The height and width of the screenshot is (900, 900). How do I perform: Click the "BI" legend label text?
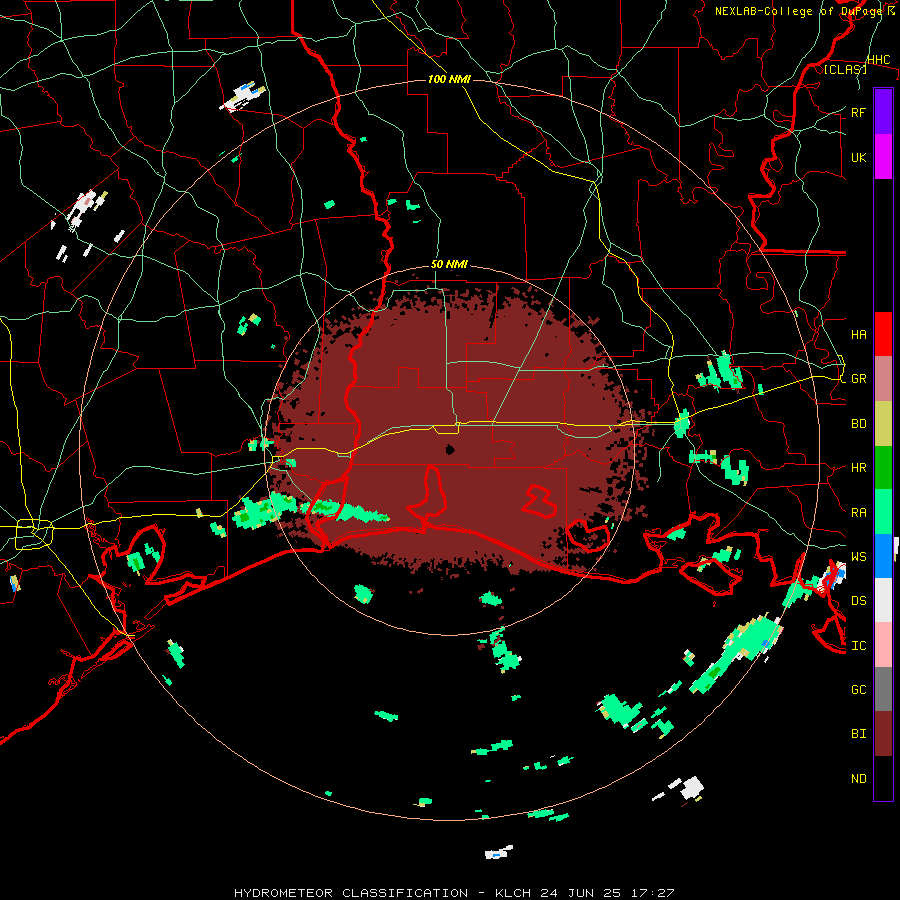[858, 734]
